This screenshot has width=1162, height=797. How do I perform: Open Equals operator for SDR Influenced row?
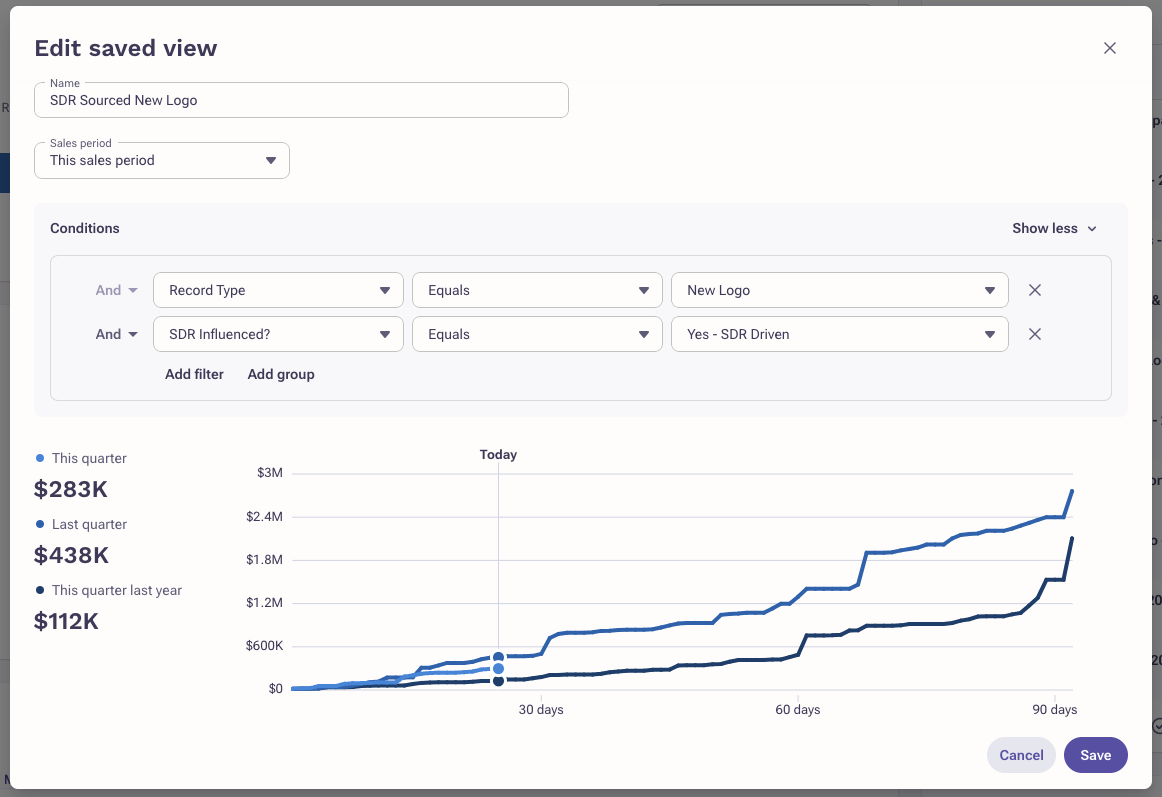pyautogui.click(x=537, y=334)
